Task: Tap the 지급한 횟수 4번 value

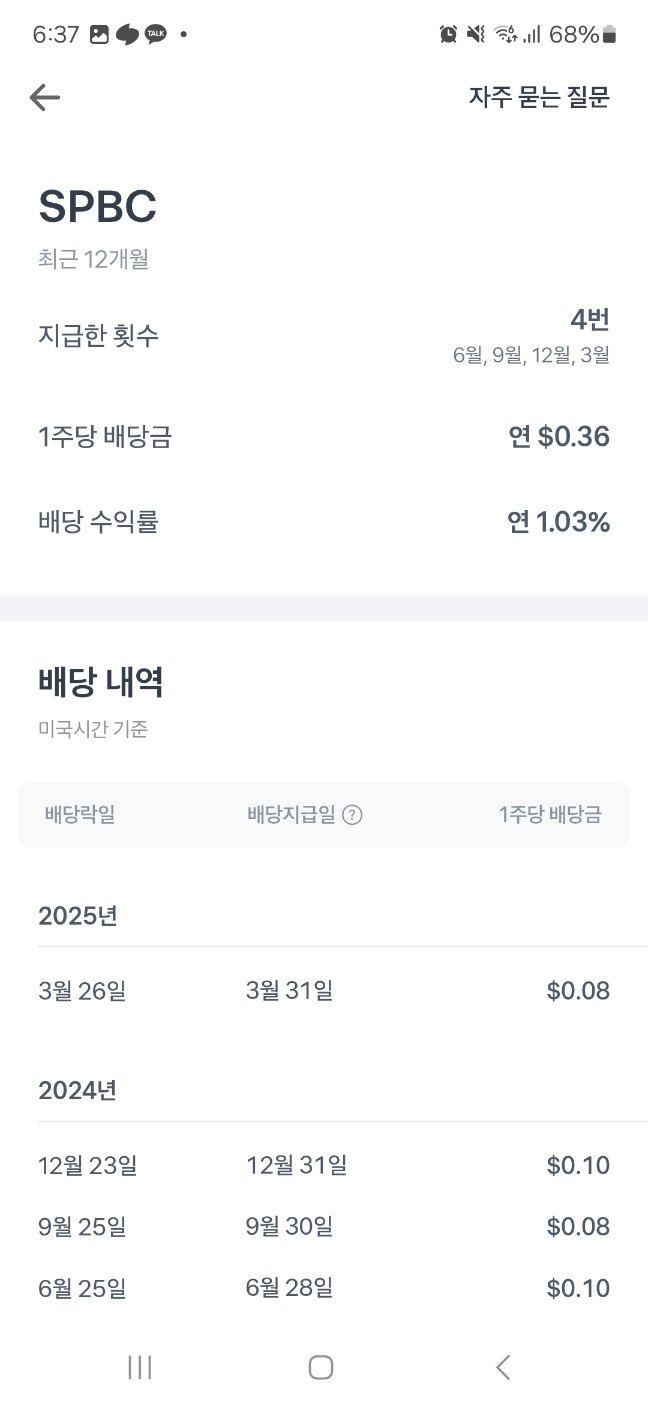Action: 590,320
